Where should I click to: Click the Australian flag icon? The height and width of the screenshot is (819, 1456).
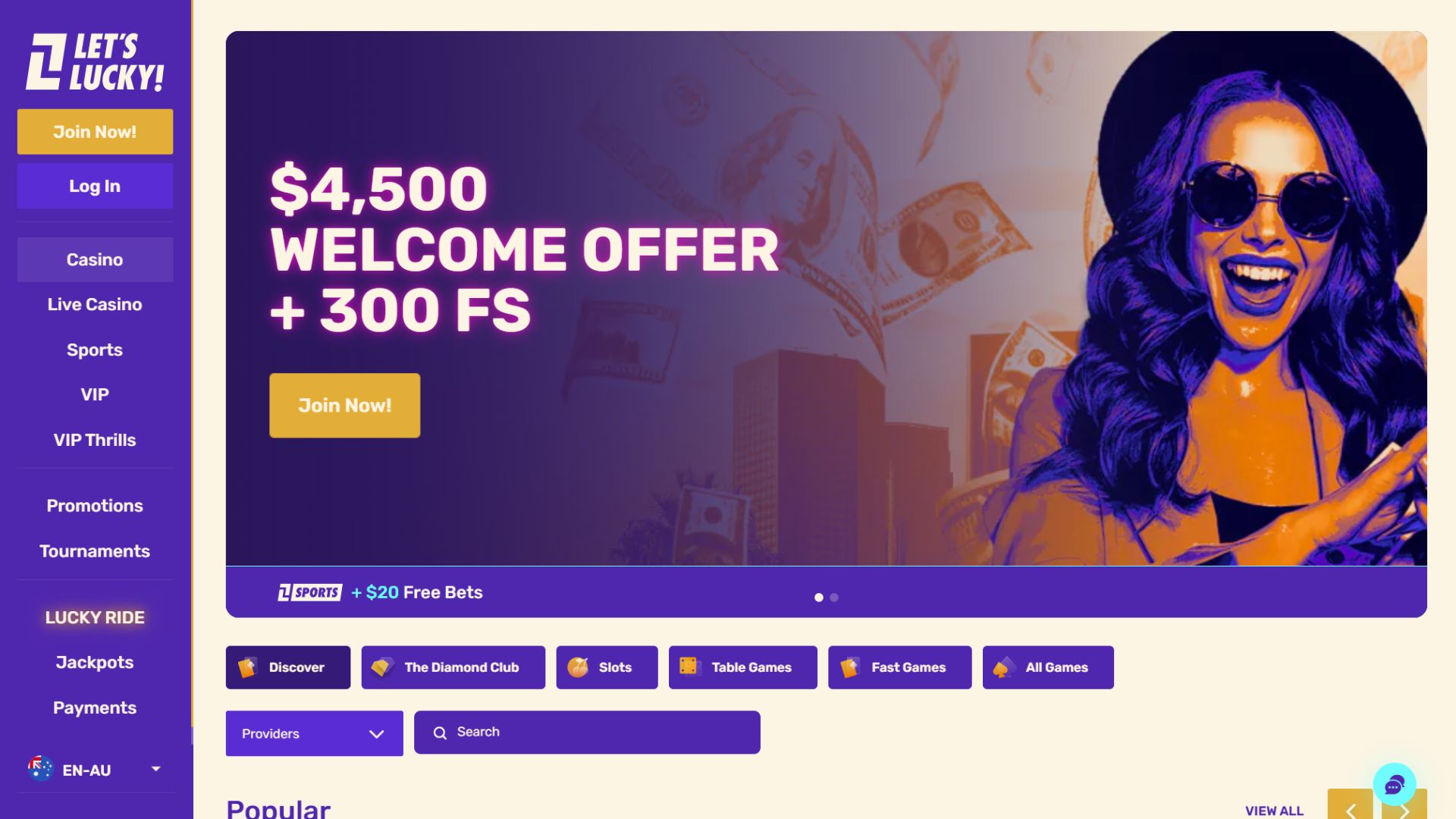pos(40,769)
